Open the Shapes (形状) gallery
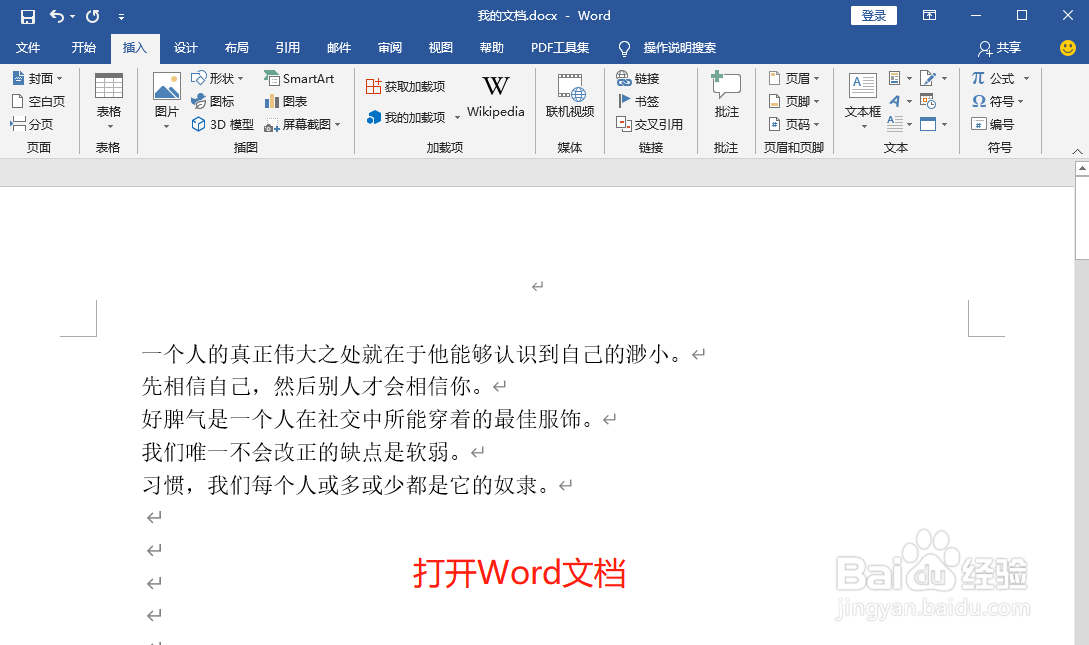This screenshot has width=1089, height=645. click(217, 78)
